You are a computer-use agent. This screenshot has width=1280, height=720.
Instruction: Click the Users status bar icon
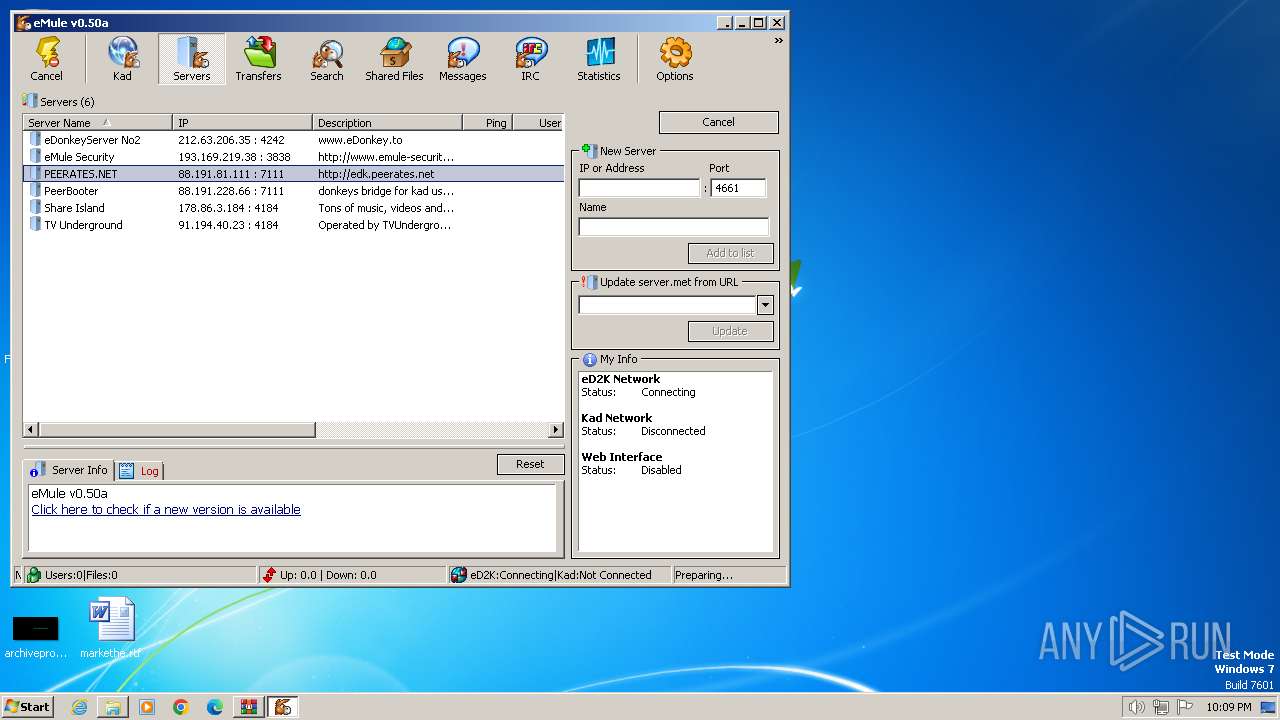pos(33,575)
